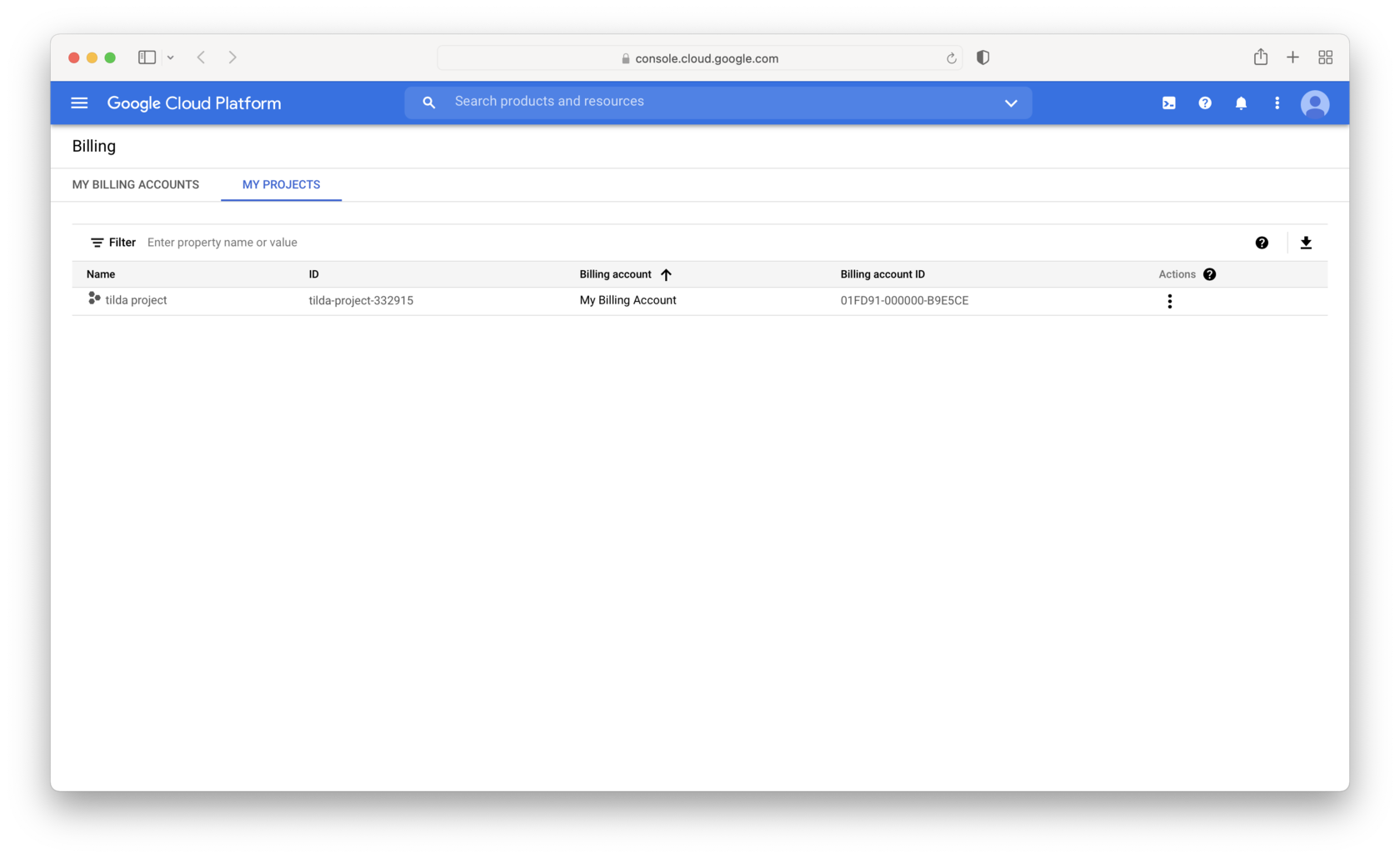The height and width of the screenshot is (858, 1400).
Task: Open the user account avatar
Action: [x=1315, y=103]
